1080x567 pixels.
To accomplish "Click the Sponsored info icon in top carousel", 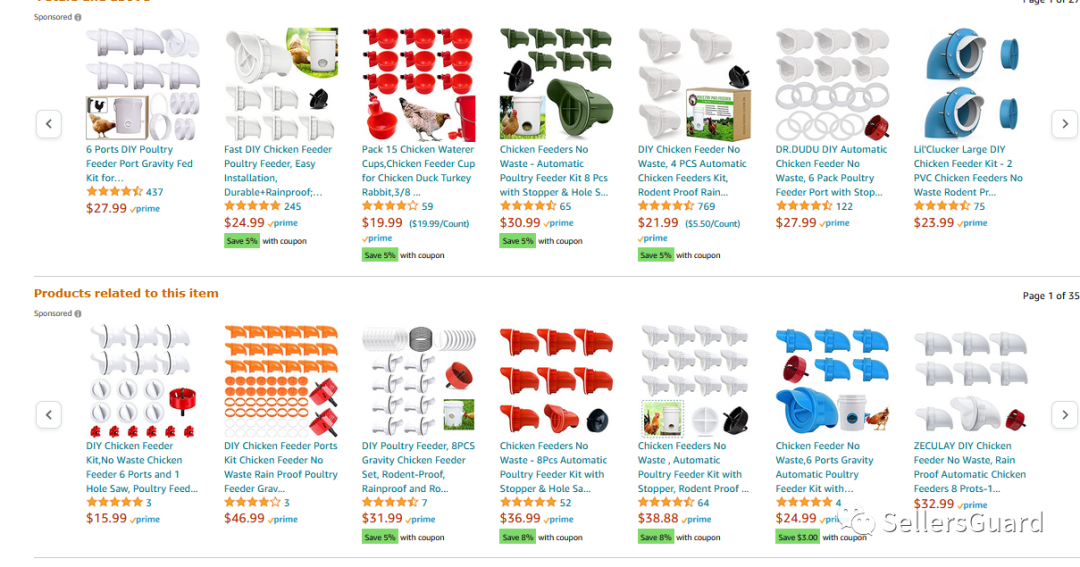I will pyautogui.click(x=78, y=17).
